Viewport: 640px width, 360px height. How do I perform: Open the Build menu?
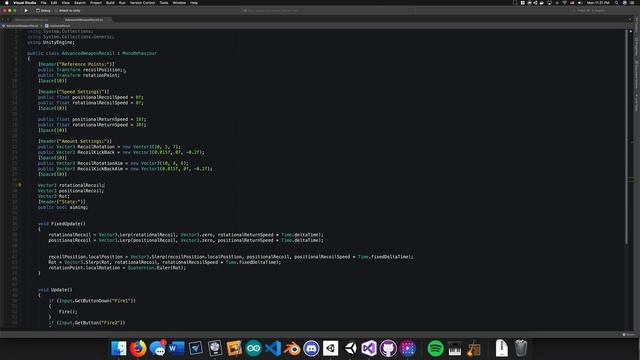tap(110, 2)
